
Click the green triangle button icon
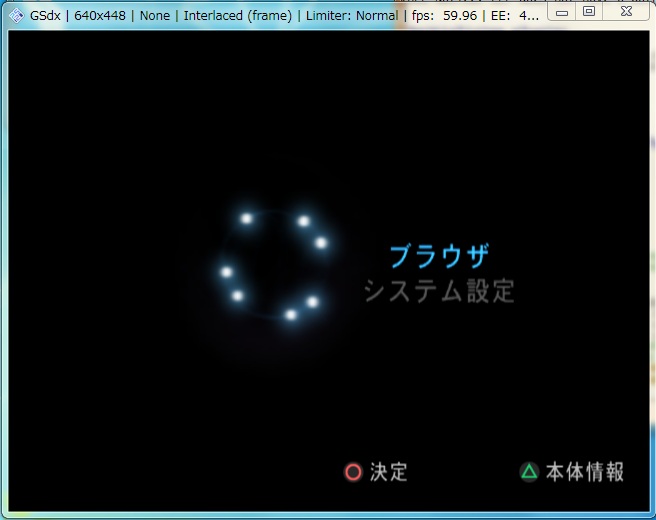pos(529,472)
